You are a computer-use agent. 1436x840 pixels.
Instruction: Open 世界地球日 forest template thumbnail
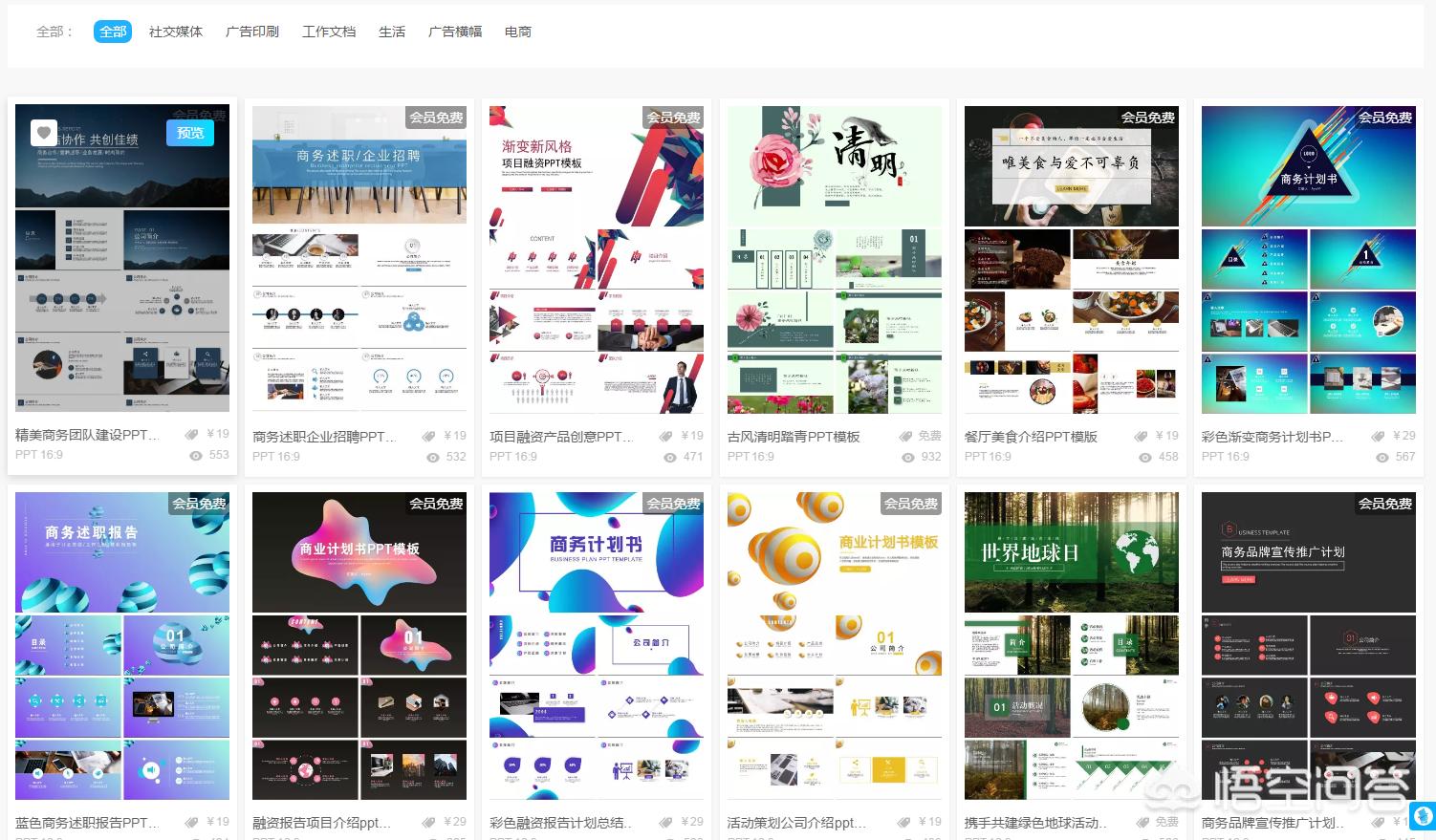(1072, 646)
